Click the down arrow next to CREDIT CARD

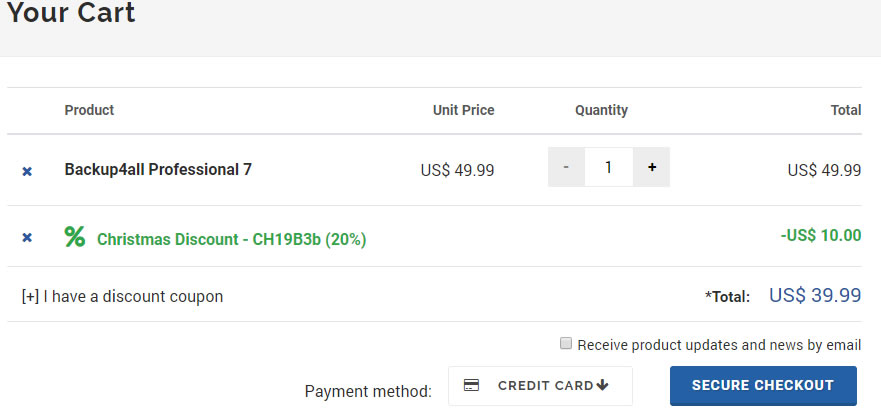(602, 385)
